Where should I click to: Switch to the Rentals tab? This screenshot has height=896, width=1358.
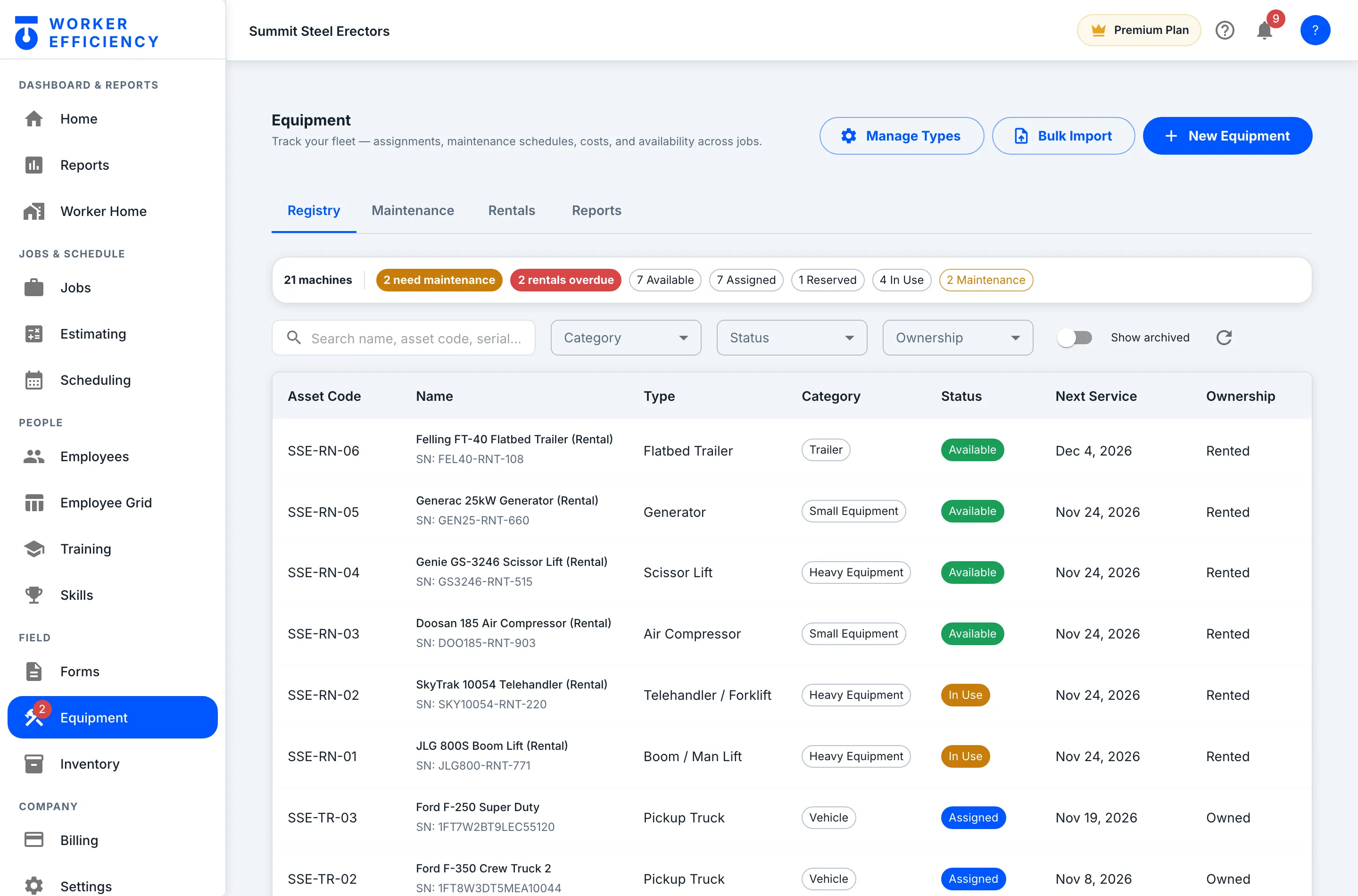click(511, 211)
